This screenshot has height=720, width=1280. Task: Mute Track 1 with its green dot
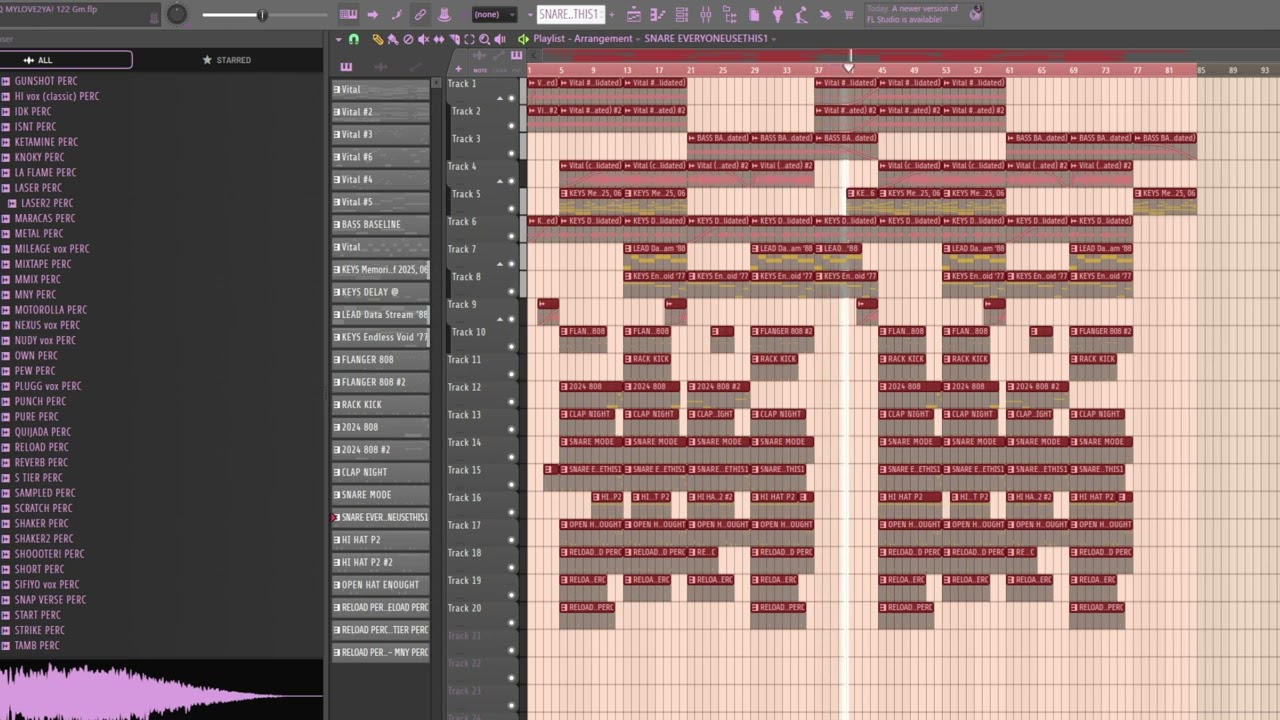511,98
